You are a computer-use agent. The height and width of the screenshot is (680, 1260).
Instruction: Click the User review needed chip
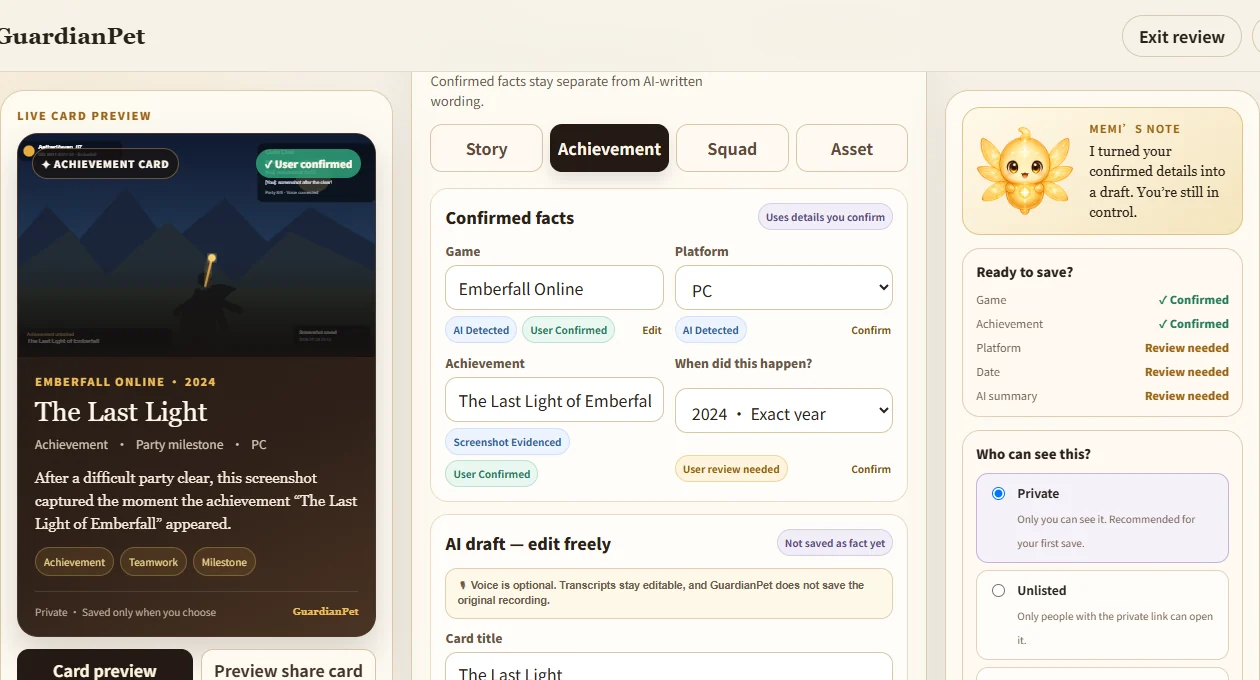point(731,469)
